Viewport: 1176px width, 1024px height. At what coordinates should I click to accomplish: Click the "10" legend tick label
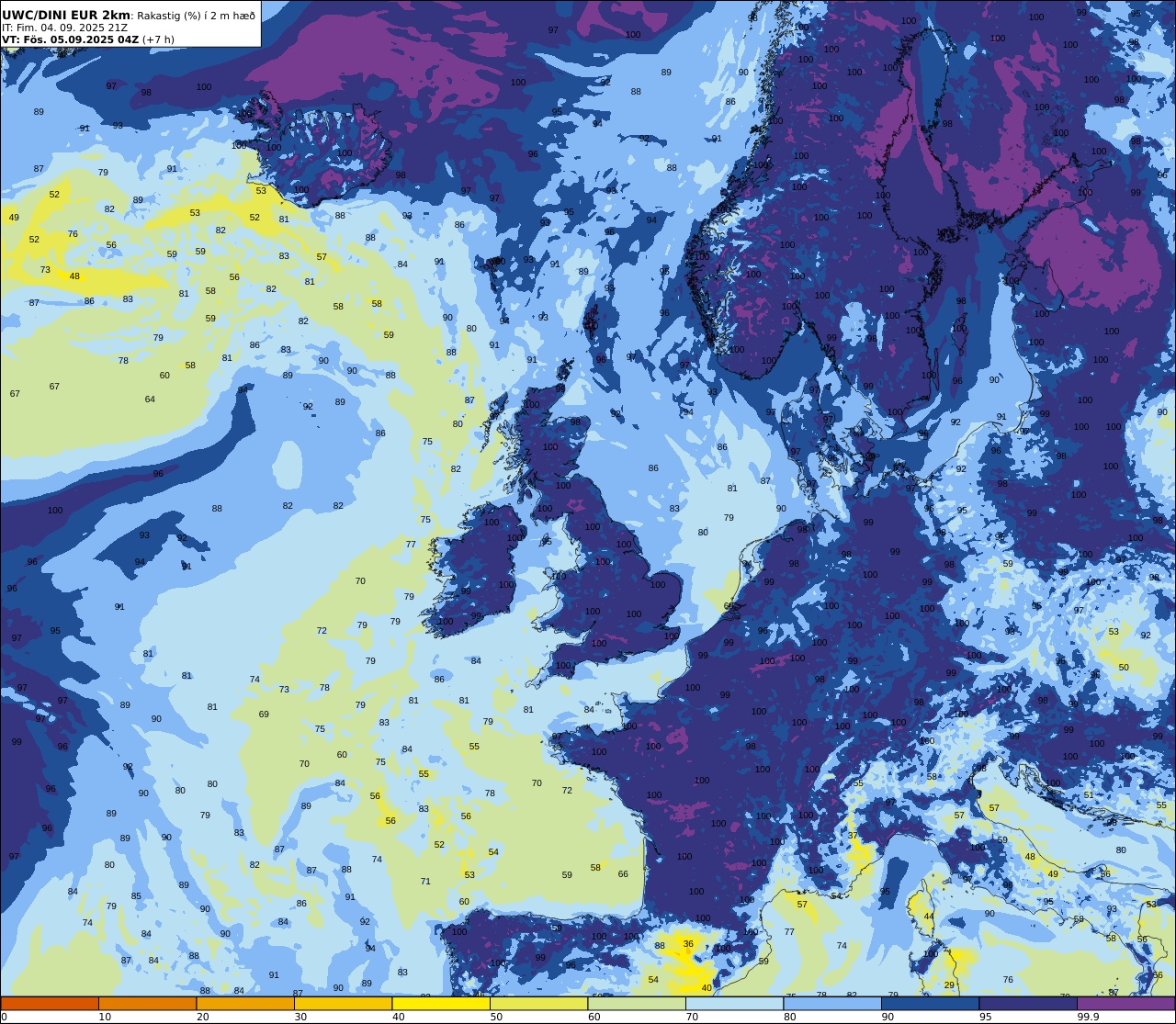pyautogui.click(x=105, y=1017)
